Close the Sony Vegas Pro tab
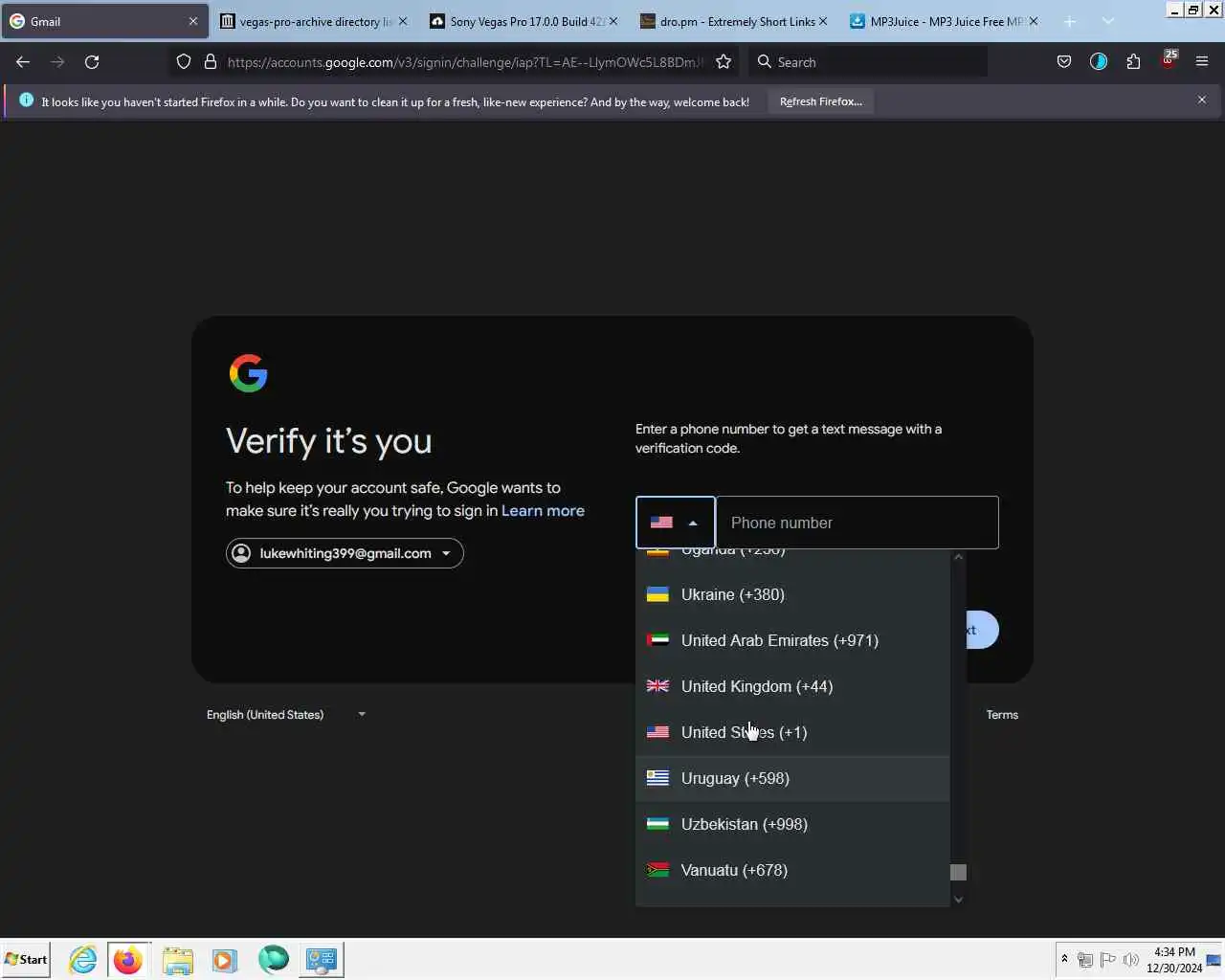 pyautogui.click(x=613, y=21)
